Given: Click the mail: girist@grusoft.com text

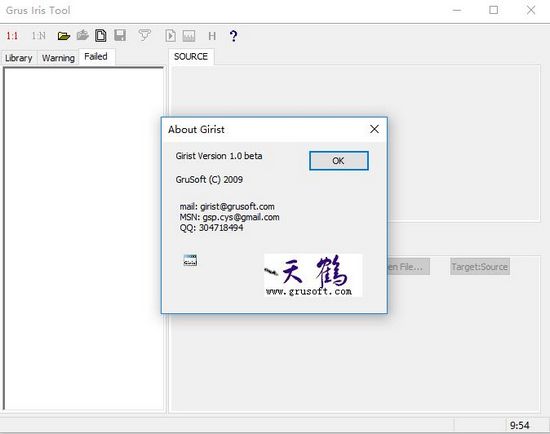Looking at the screenshot, I should pos(227,206).
